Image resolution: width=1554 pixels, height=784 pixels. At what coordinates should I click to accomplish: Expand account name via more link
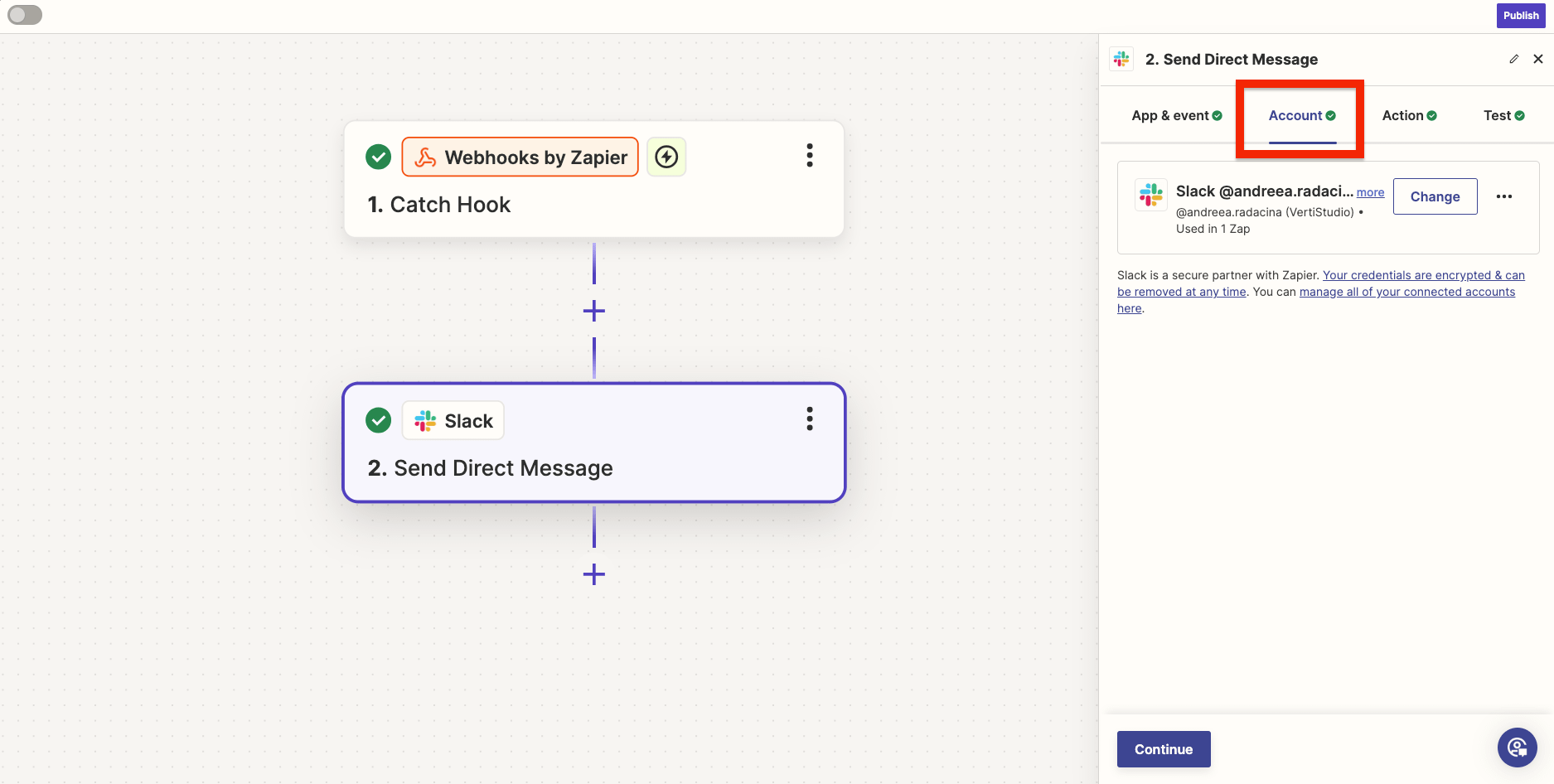pos(1370,192)
